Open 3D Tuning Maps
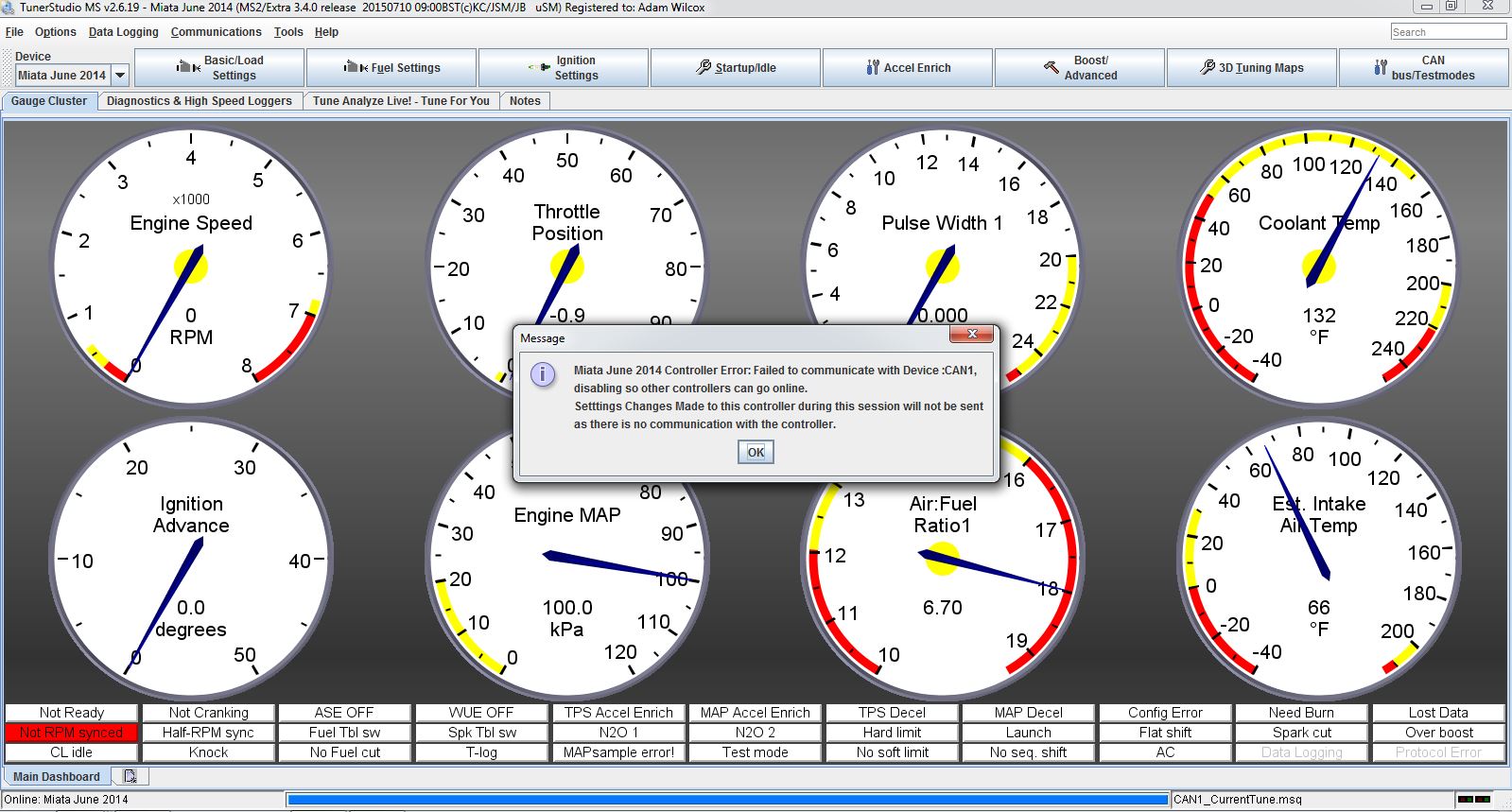 tap(1252, 68)
